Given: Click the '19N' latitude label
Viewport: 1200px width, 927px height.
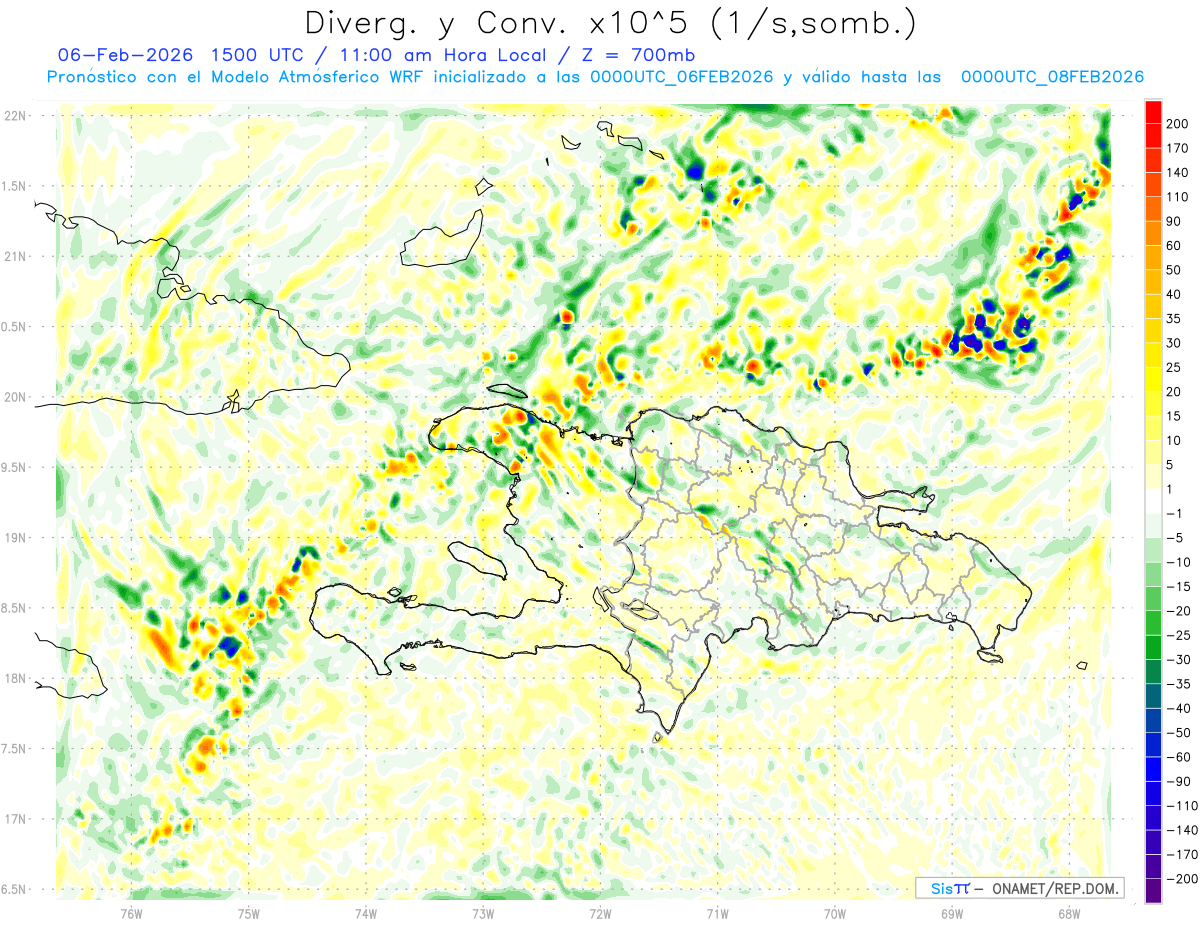Looking at the screenshot, I should point(15,537).
